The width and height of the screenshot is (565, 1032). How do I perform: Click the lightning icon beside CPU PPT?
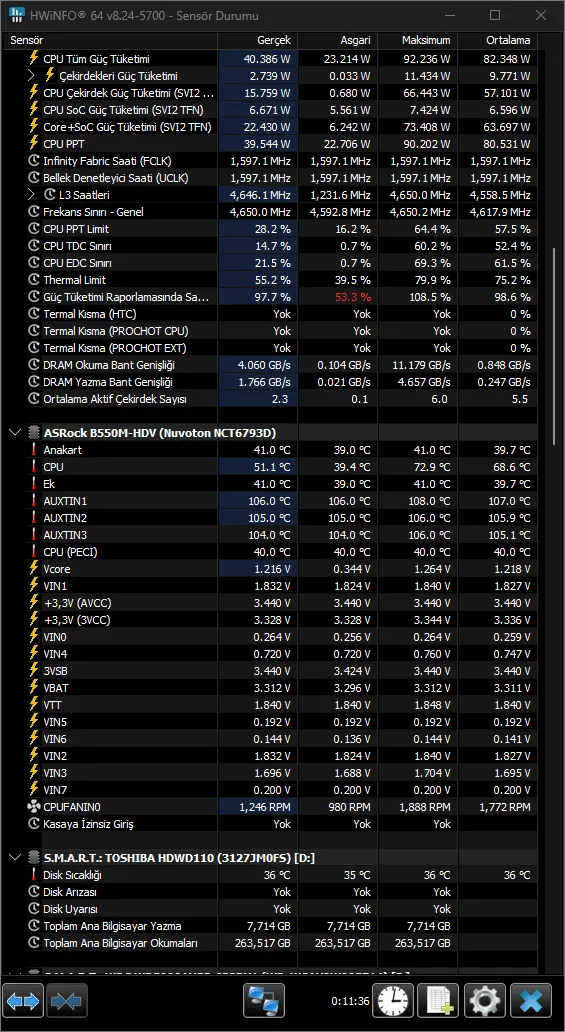34,143
